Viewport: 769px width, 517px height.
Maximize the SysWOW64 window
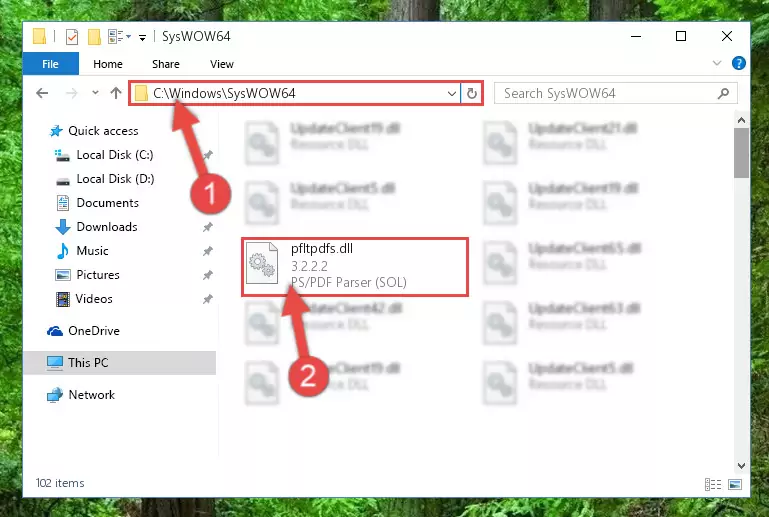point(681,36)
